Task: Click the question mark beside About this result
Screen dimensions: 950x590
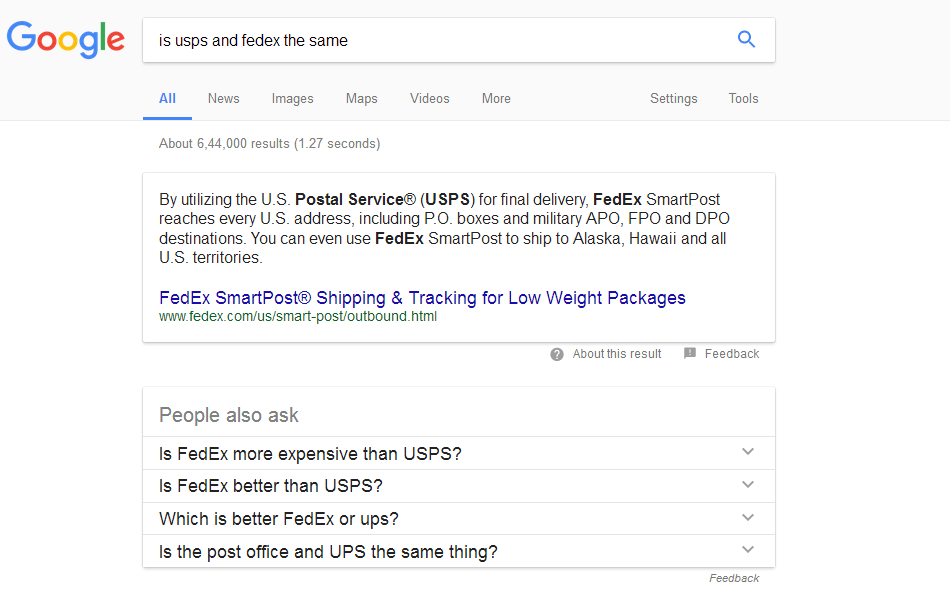Action: coord(557,353)
